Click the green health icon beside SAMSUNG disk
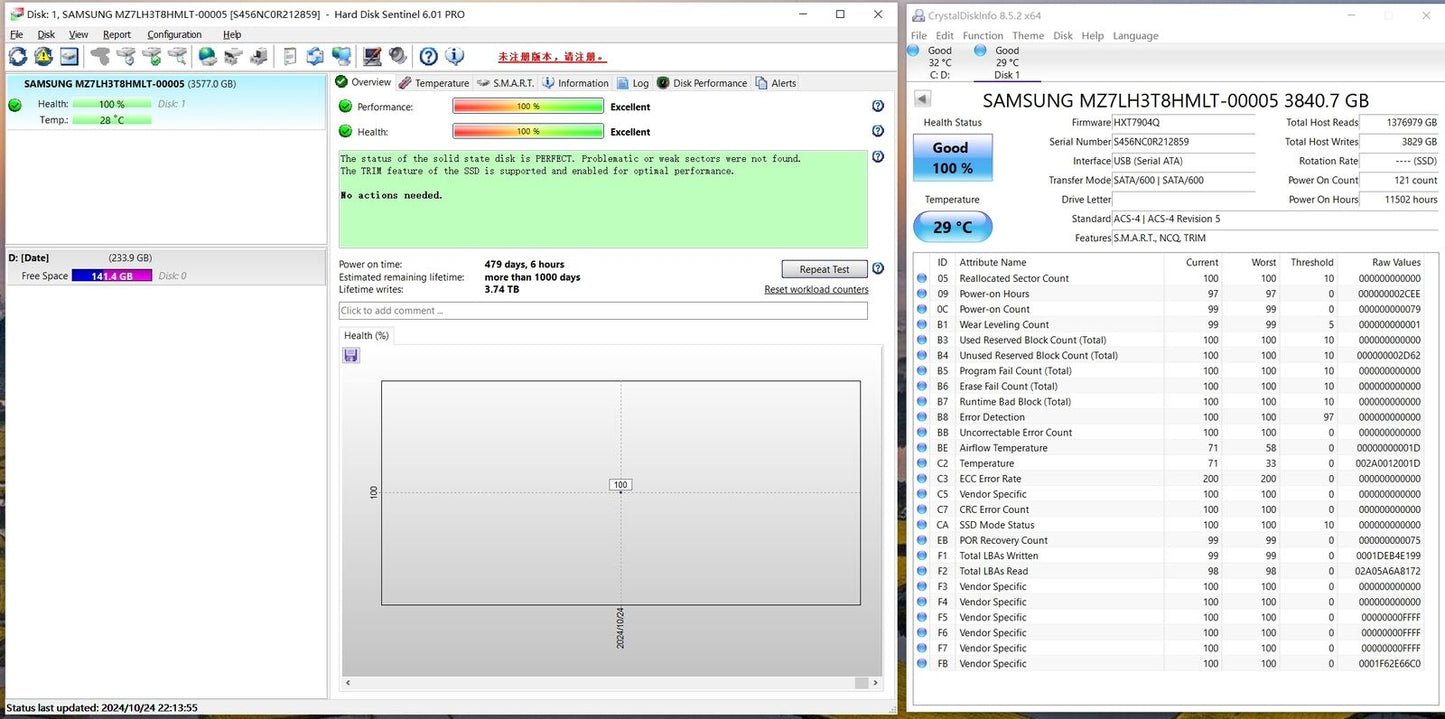This screenshot has width=1445, height=719. pos(14,105)
